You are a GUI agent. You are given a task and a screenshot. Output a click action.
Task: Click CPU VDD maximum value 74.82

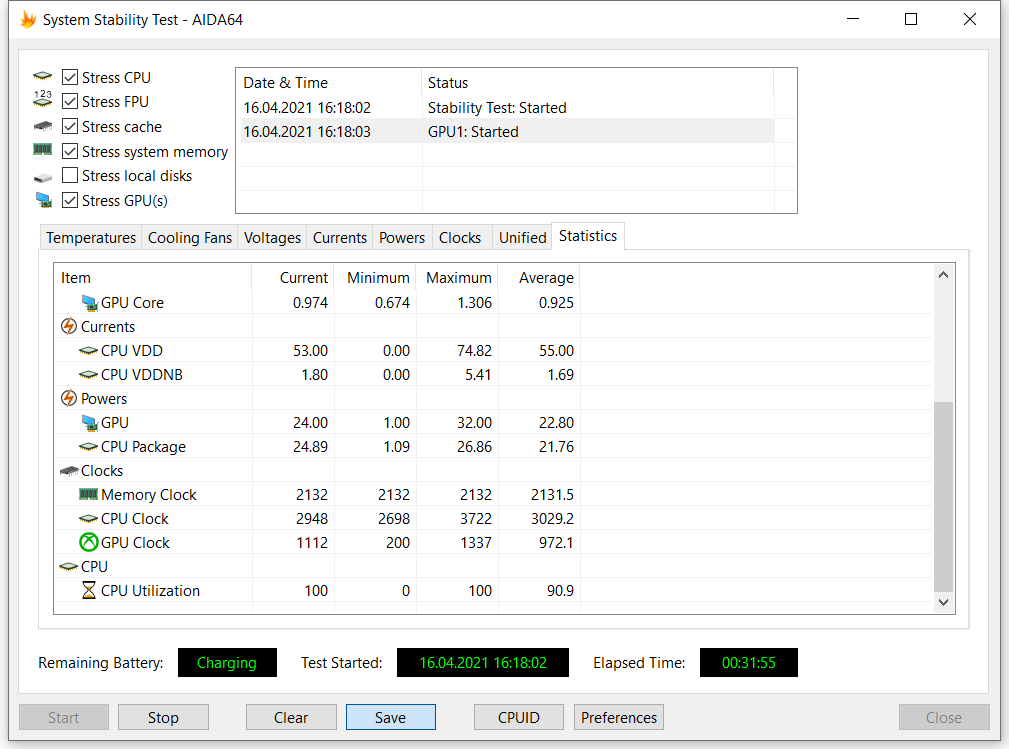click(474, 351)
